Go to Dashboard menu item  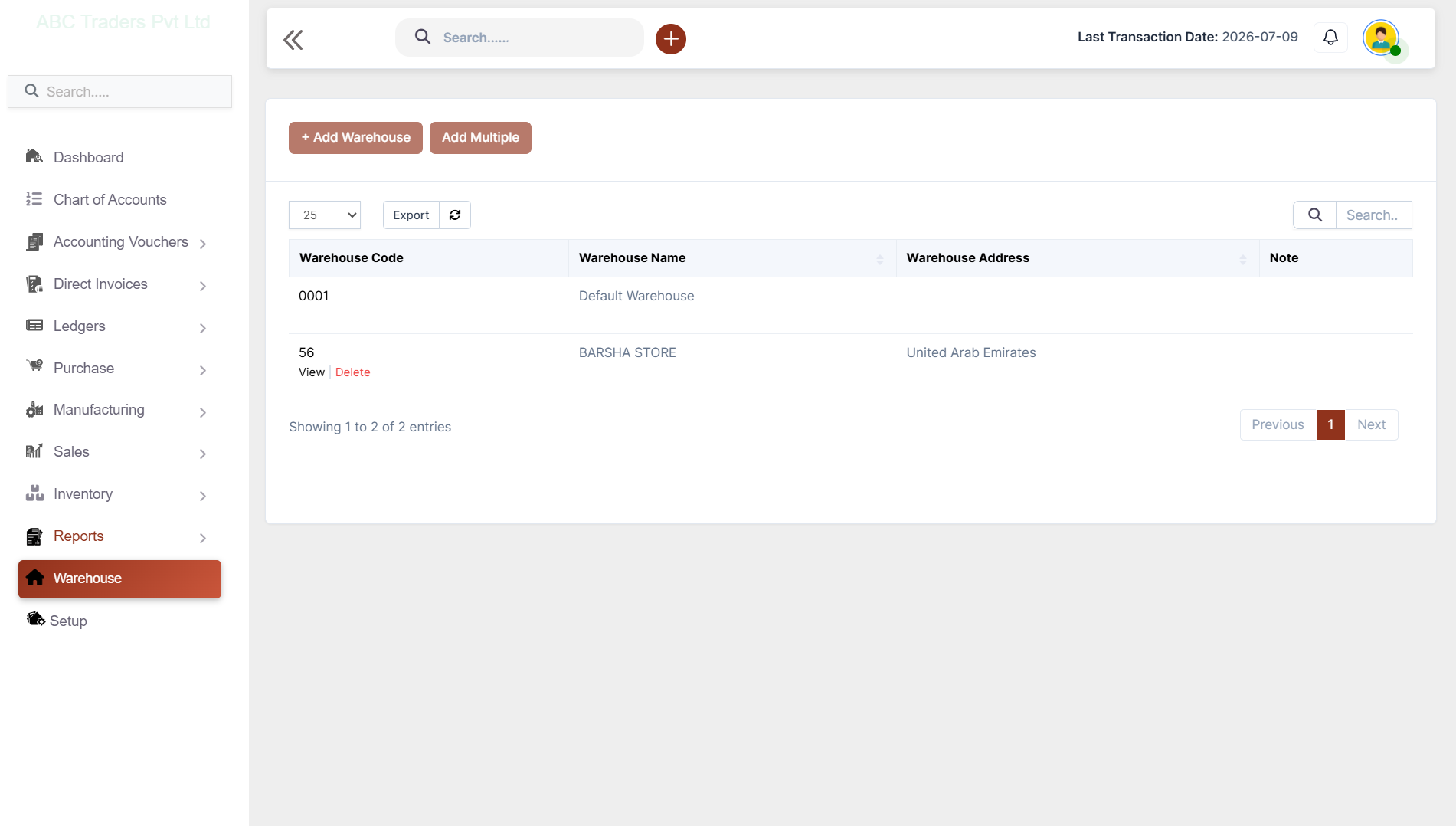pyautogui.click(x=88, y=157)
